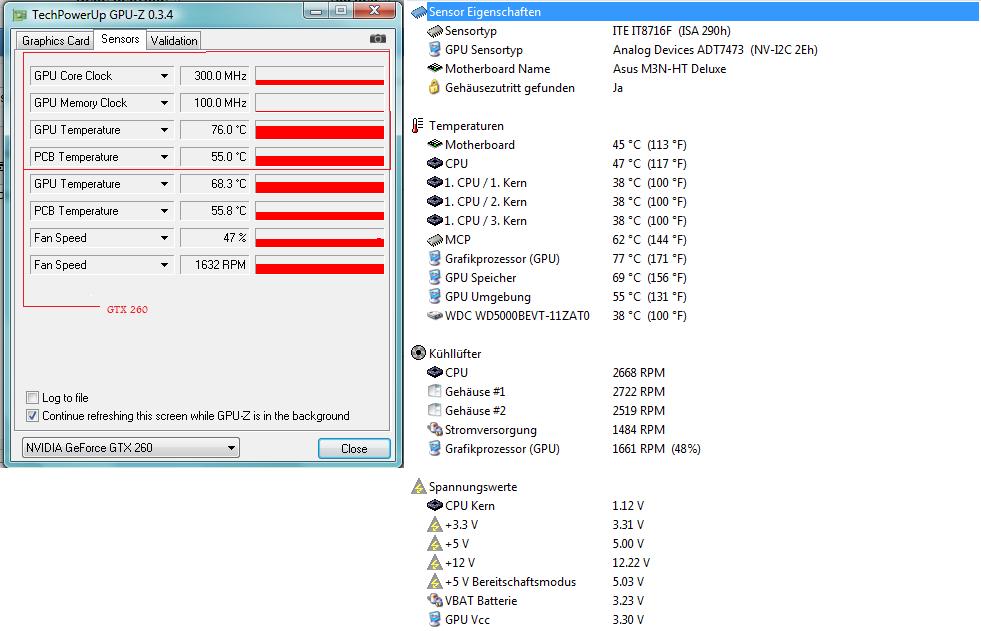Select the icon for 1. CPU / 2. Kern

click(435, 201)
